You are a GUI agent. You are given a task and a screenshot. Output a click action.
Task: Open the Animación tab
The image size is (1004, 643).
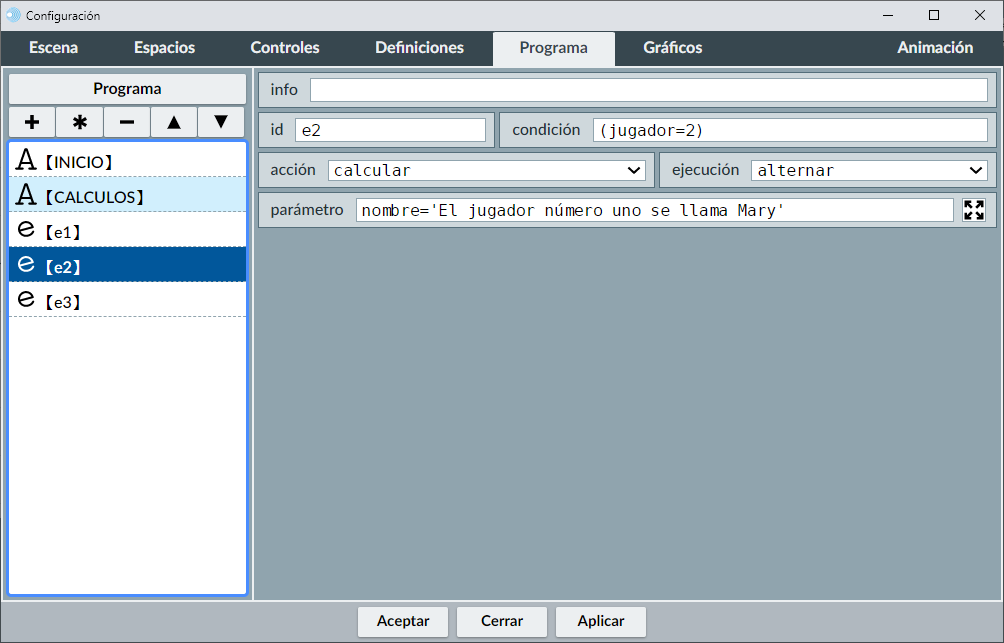[934, 48]
